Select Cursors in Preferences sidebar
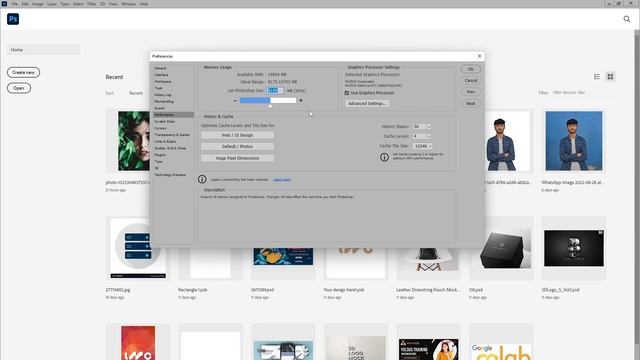This screenshot has height=360, width=640. (160, 128)
